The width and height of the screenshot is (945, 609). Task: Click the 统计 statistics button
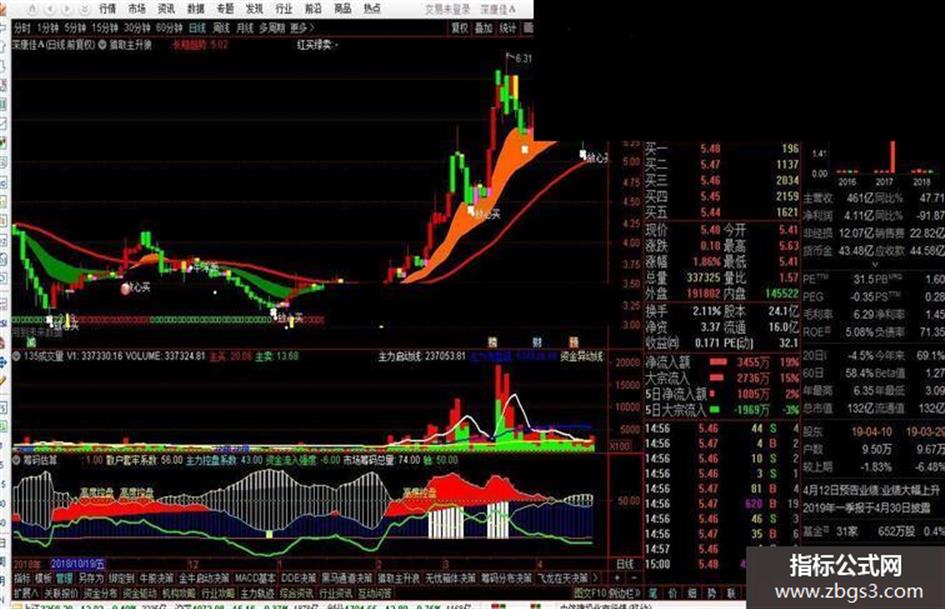[508, 28]
